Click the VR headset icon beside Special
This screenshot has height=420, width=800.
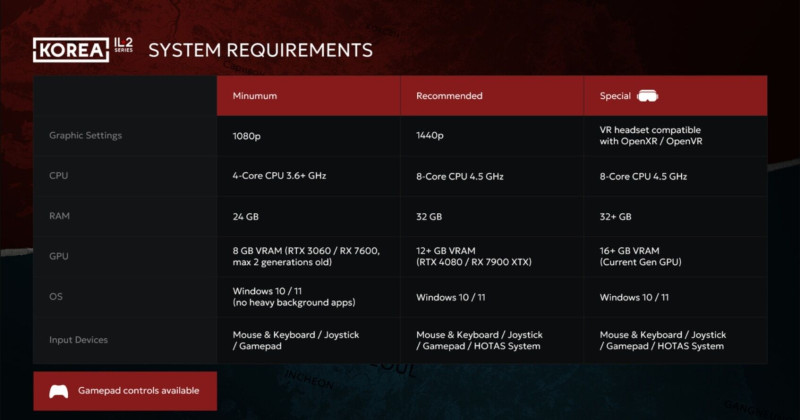coord(647,96)
